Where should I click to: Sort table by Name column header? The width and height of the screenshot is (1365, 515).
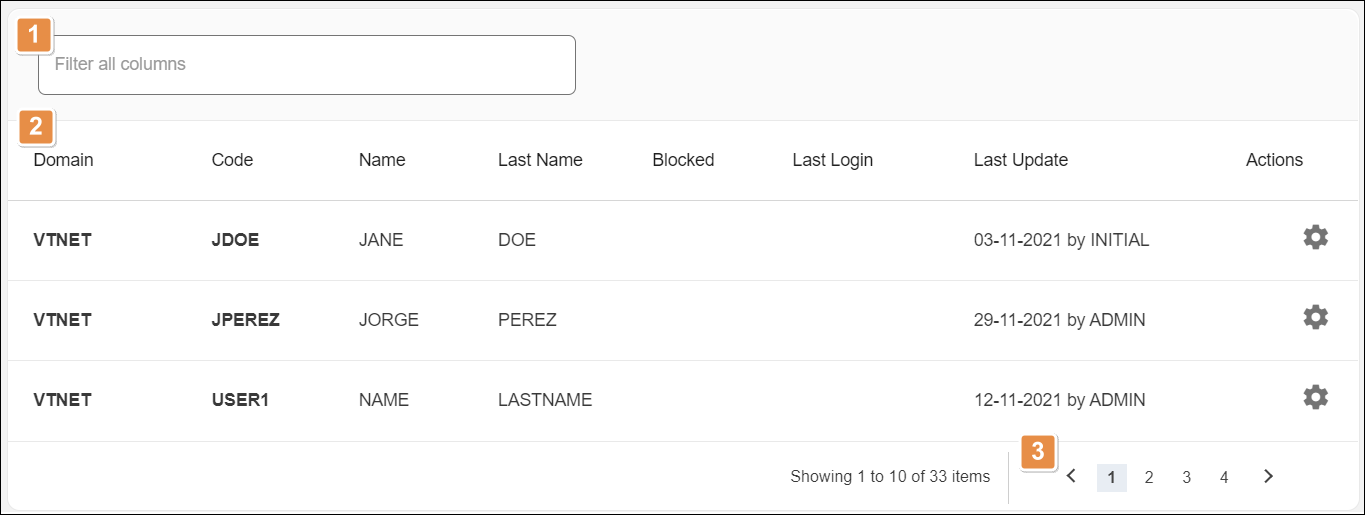point(382,160)
